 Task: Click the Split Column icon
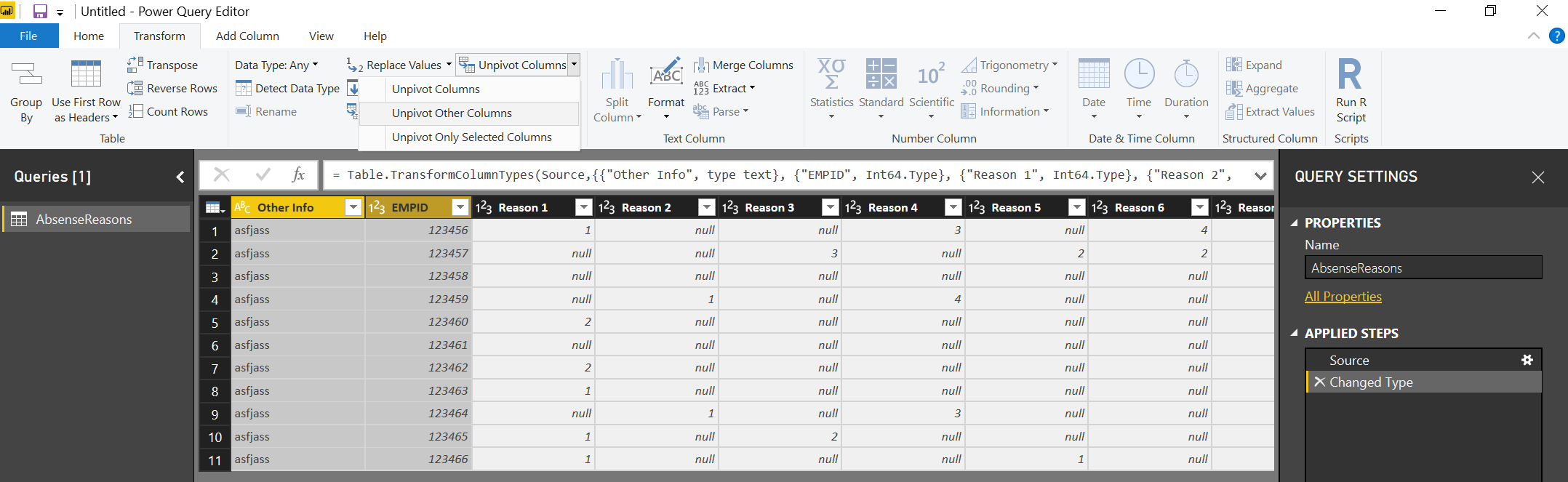click(617, 74)
